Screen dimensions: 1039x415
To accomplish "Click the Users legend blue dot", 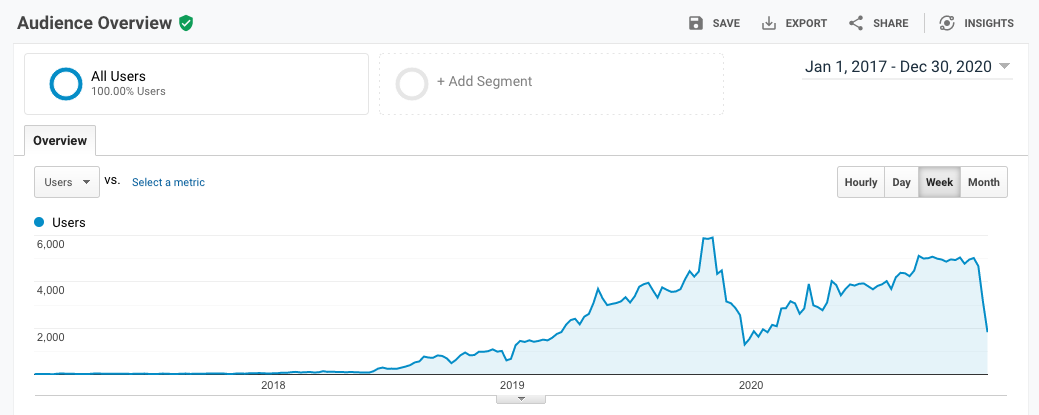I will [x=39, y=222].
